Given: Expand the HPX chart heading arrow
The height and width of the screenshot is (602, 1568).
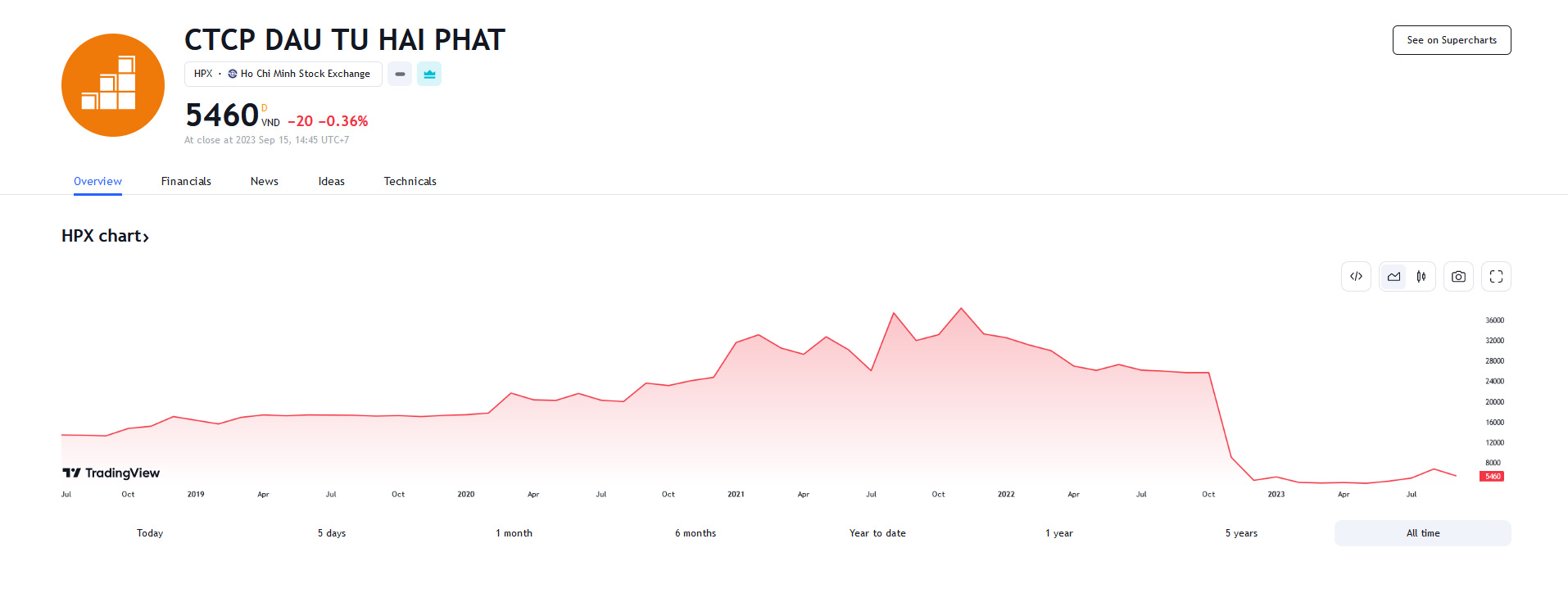Looking at the screenshot, I should coord(146,238).
